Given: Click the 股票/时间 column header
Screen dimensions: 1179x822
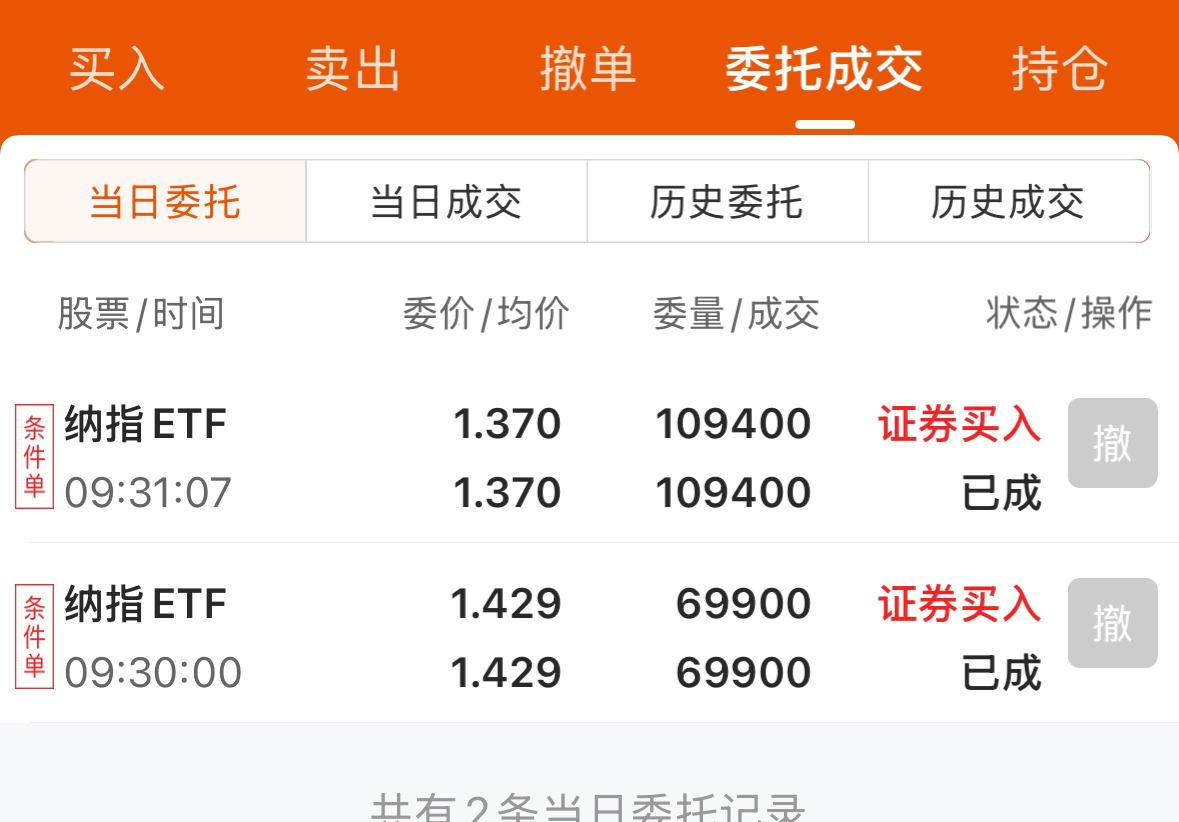Looking at the screenshot, I should click(x=140, y=314).
